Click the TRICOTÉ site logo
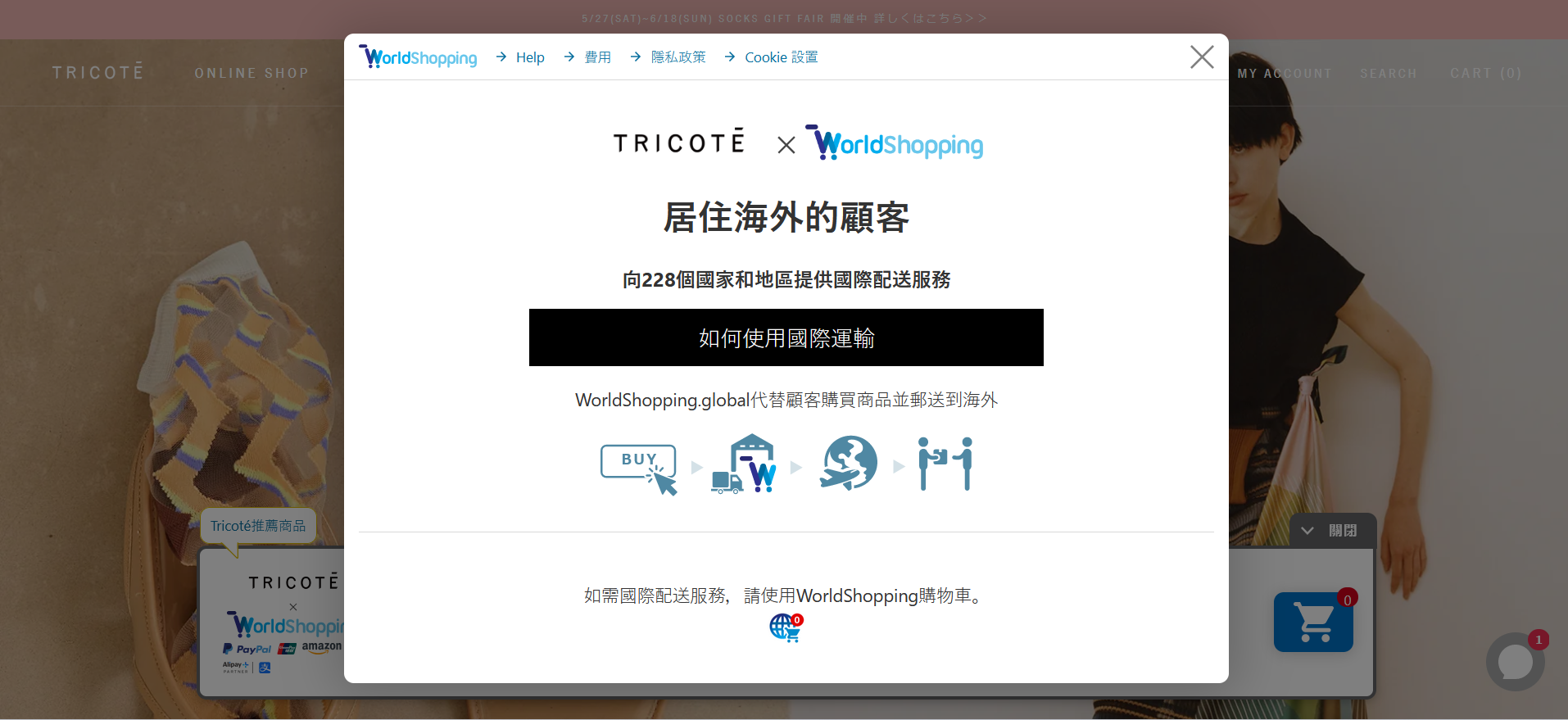1568x720 pixels. [98, 72]
